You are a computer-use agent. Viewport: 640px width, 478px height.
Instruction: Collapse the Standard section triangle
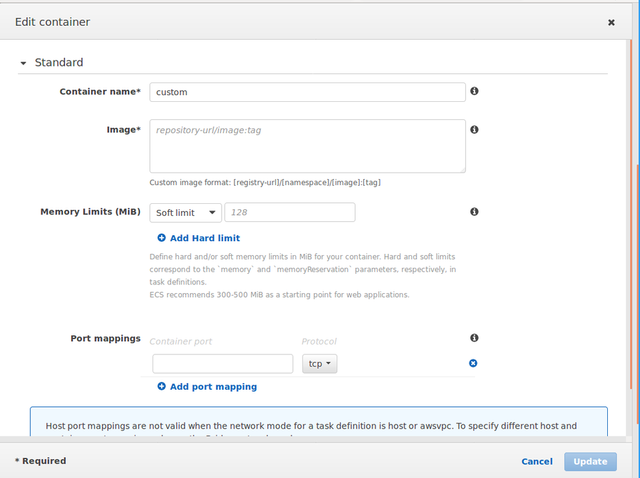pos(23,63)
